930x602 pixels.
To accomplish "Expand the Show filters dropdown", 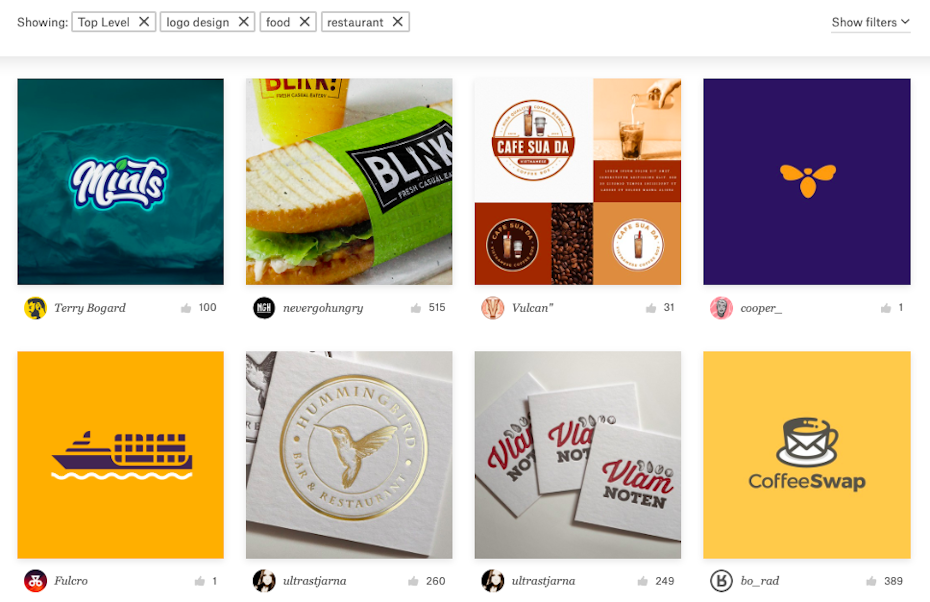I will click(x=870, y=23).
